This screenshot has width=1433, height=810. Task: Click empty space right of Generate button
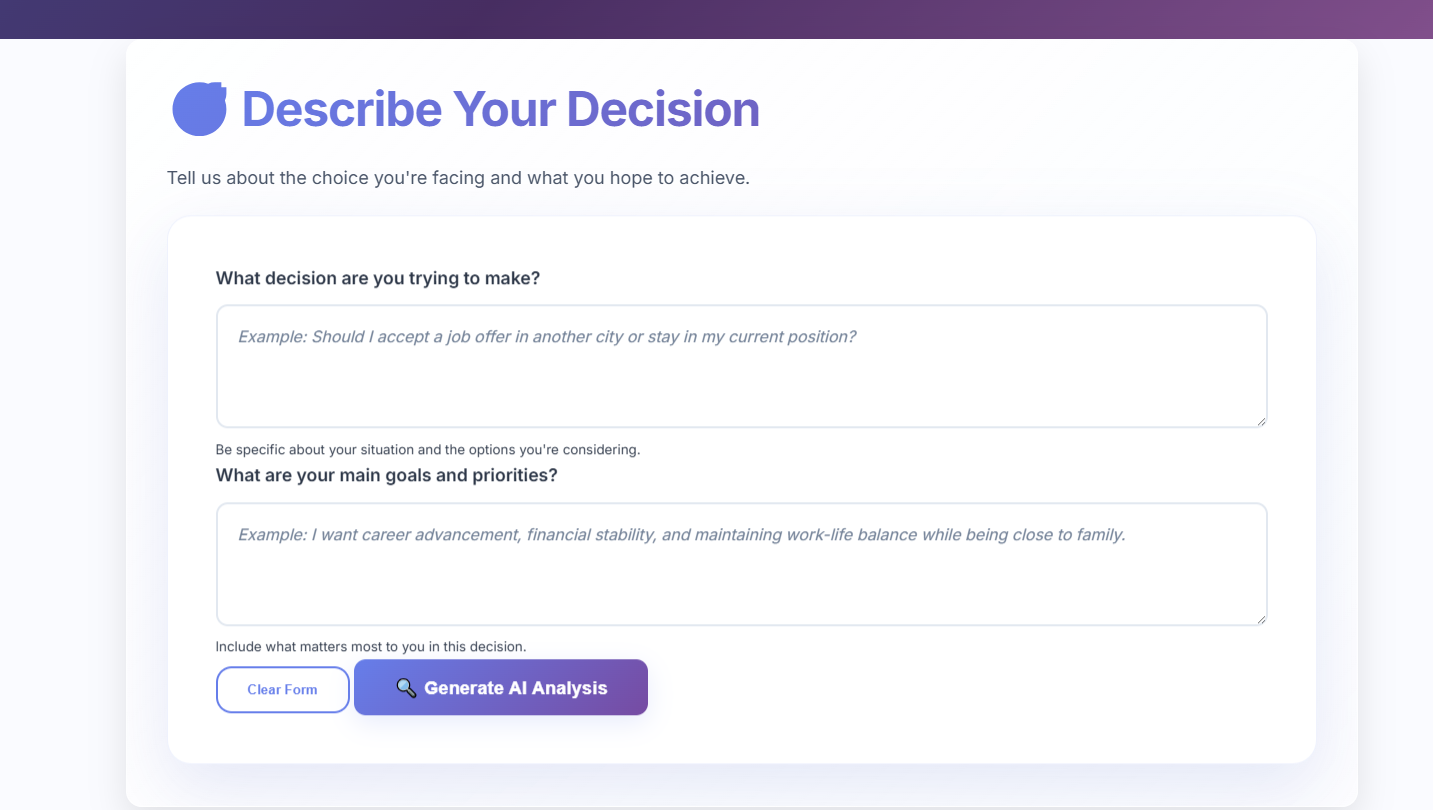[950, 688]
